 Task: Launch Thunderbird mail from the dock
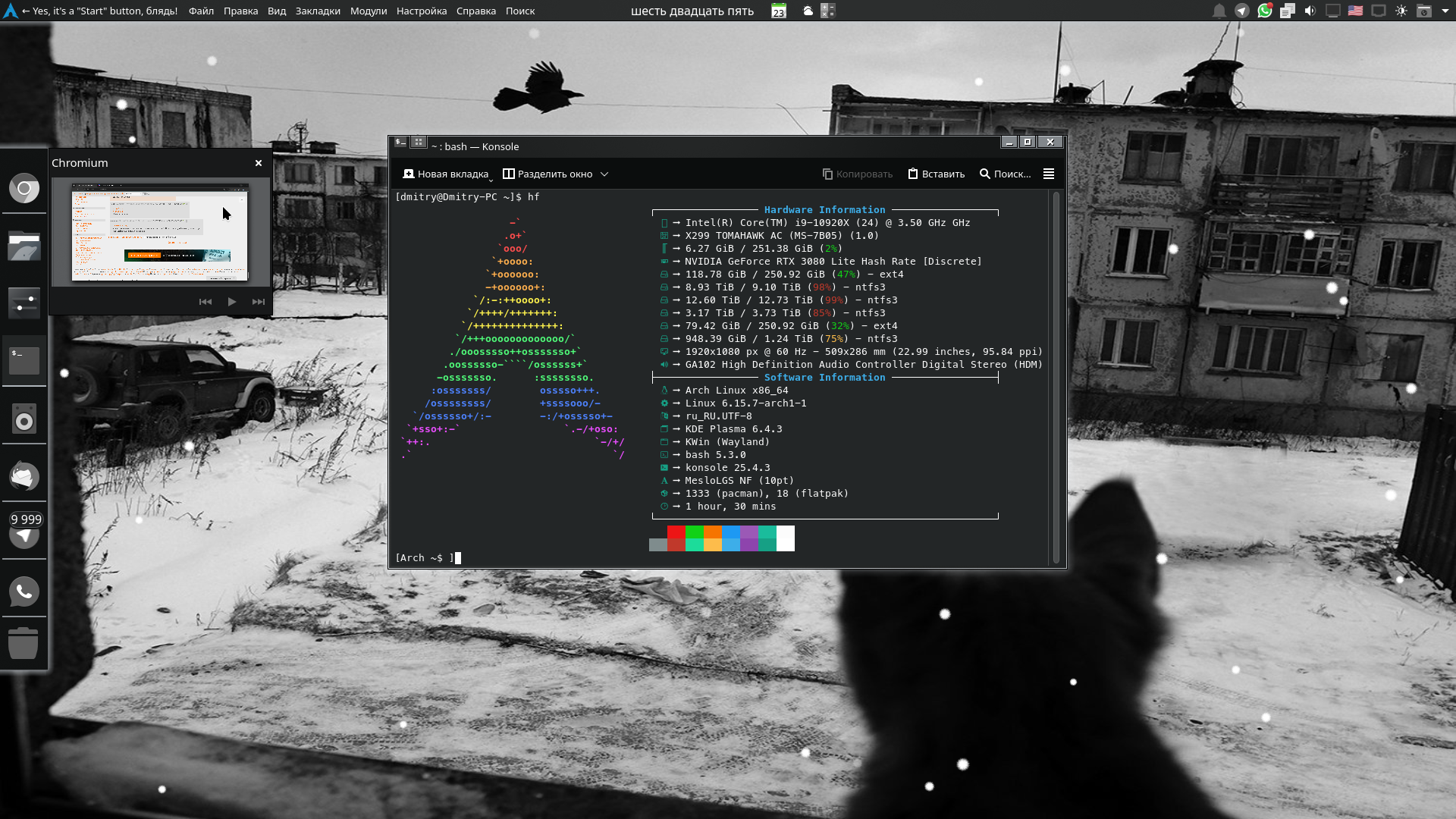pyautogui.click(x=24, y=476)
